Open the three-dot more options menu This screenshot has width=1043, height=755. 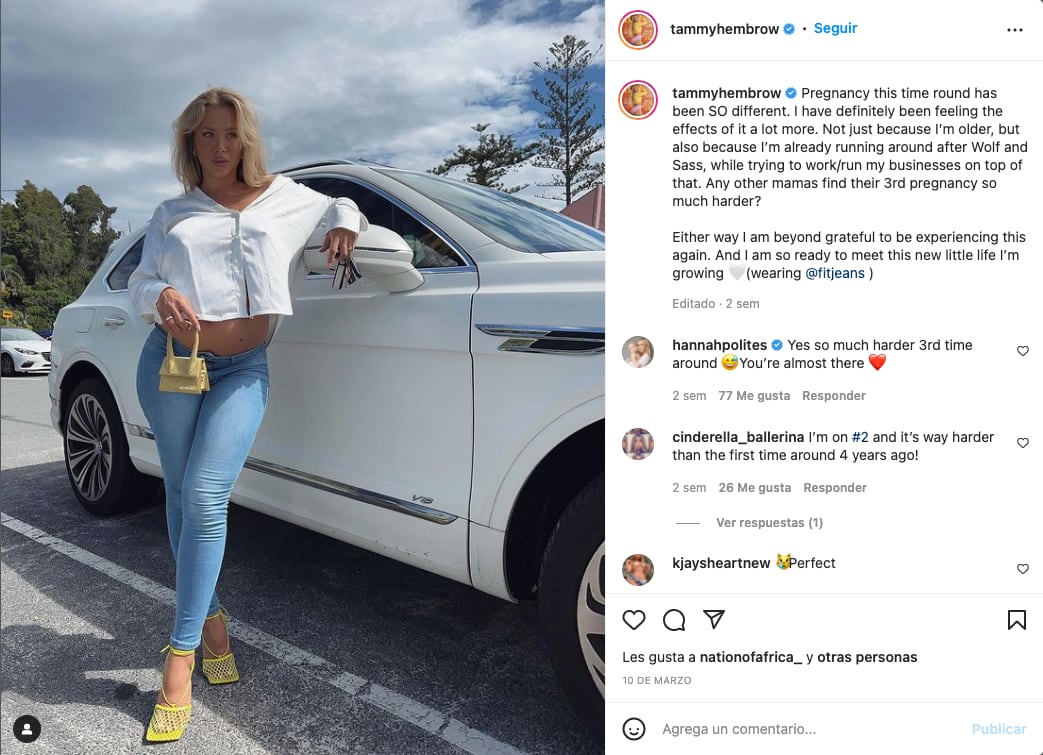click(1014, 30)
